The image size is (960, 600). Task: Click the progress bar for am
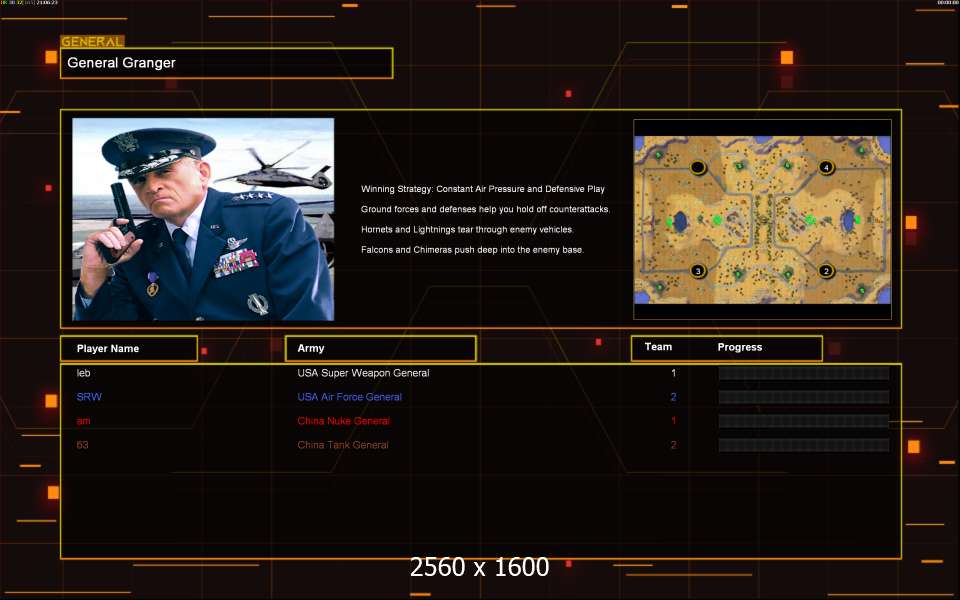click(803, 421)
